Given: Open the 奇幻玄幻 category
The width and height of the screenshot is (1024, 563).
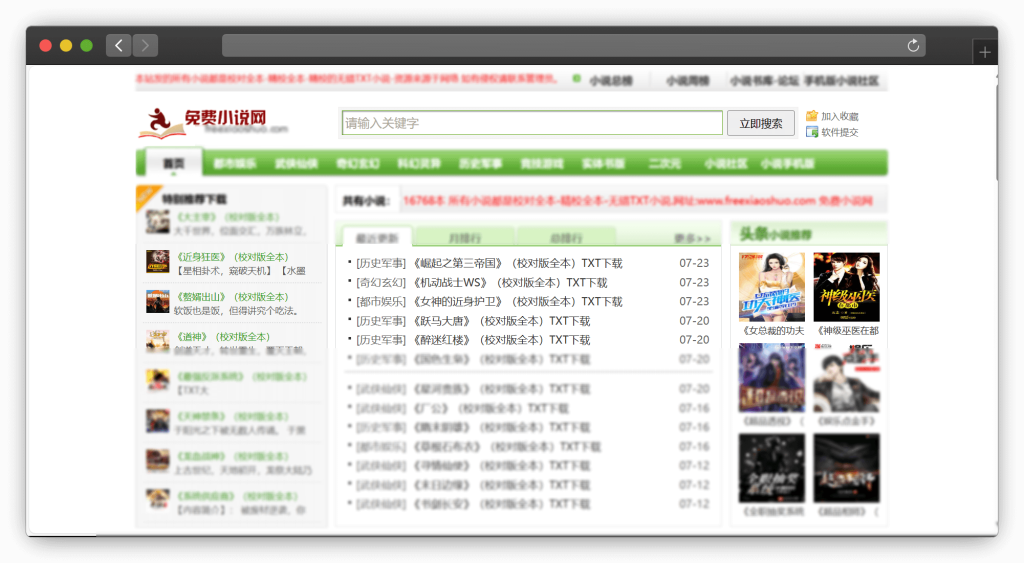Looking at the screenshot, I should tap(358, 163).
